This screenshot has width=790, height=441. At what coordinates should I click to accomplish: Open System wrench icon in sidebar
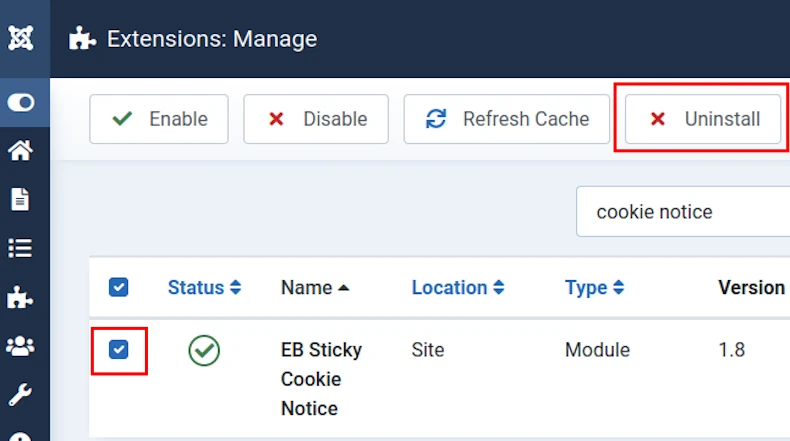pos(20,395)
